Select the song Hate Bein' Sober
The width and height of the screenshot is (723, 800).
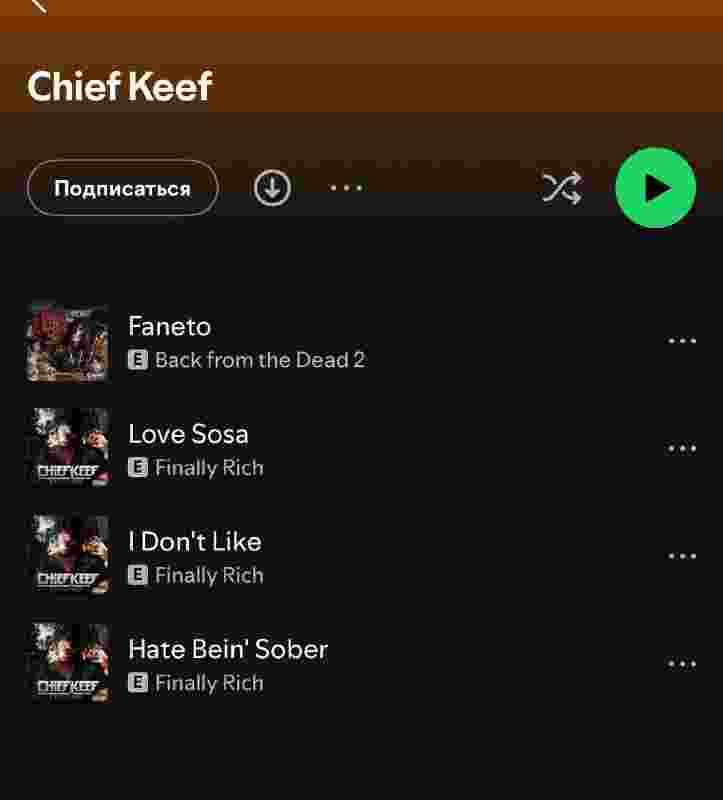click(x=228, y=650)
